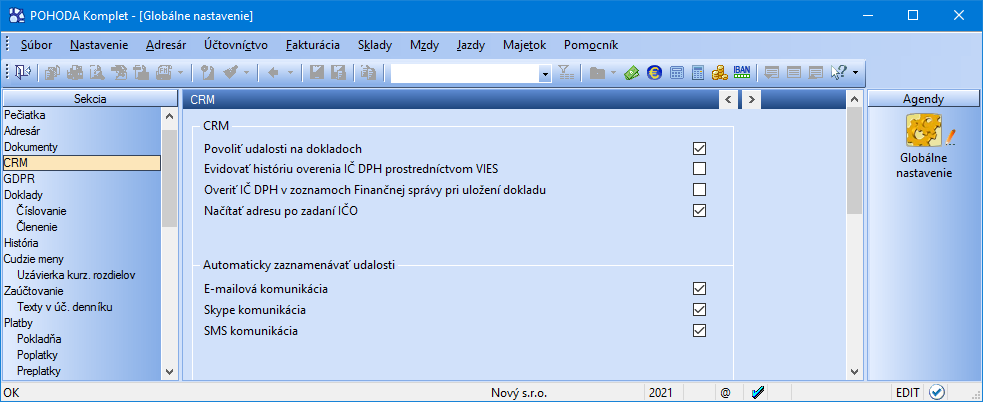Click the round checkmark icon in status bar
The height and width of the screenshot is (402, 983).
[937, 393]
